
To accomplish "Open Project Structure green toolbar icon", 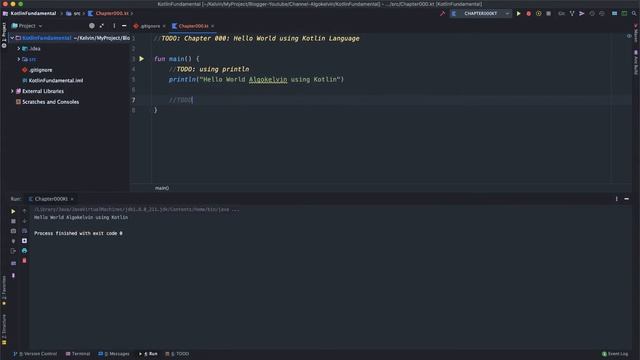I will (x=624, y=13).
